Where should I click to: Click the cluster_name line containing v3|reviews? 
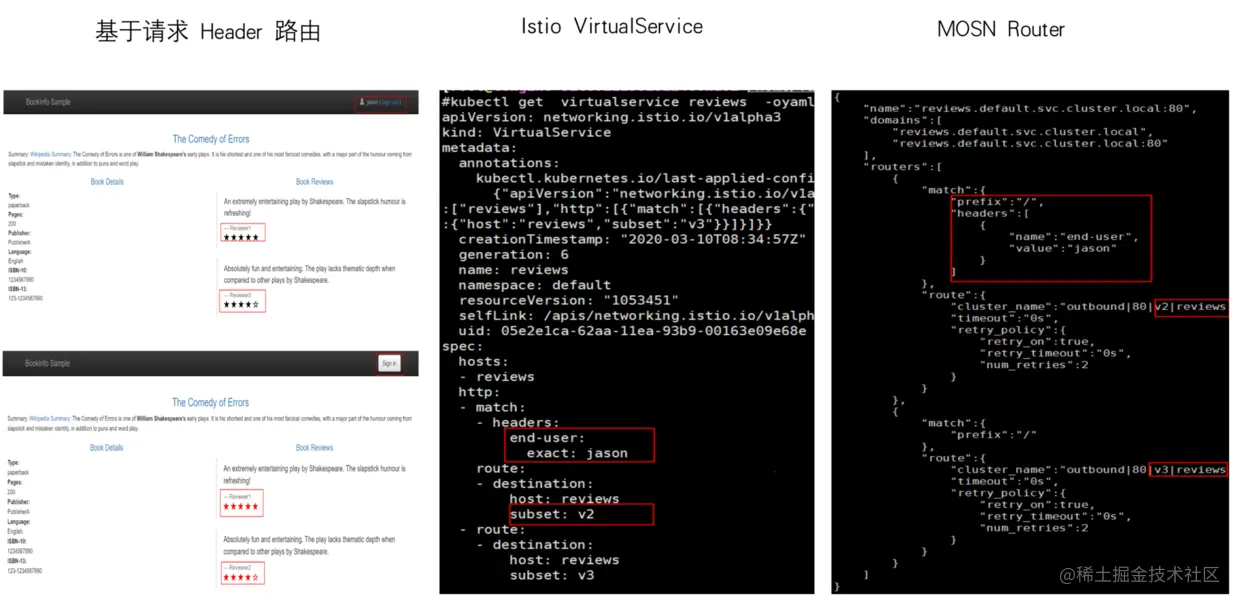(1090, 469)
